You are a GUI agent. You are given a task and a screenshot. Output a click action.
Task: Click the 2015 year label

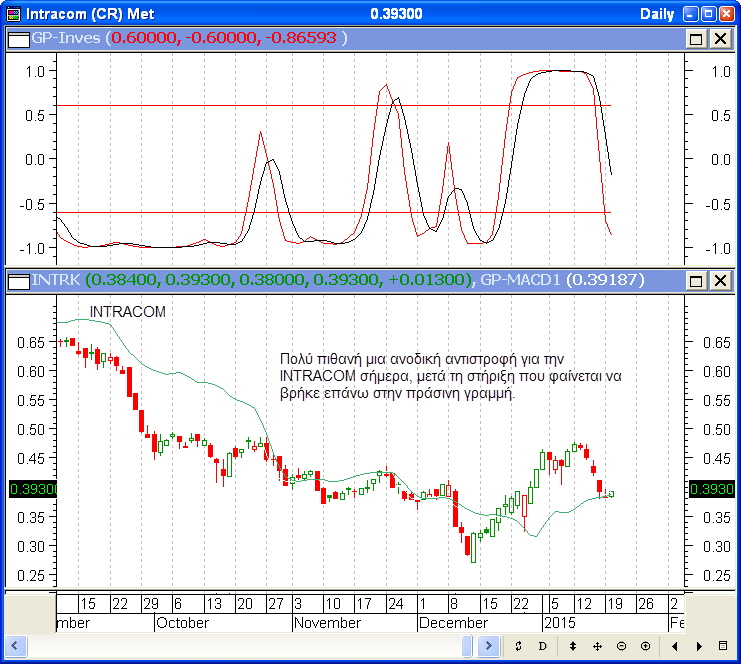560,623
